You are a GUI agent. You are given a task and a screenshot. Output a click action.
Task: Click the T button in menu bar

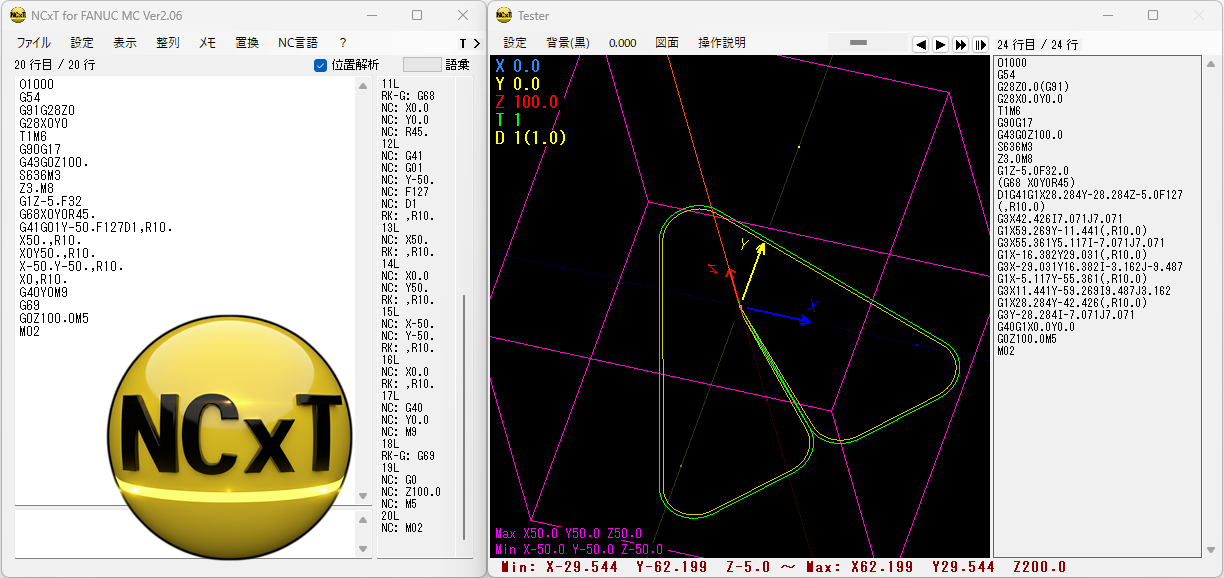pos(463,43)
